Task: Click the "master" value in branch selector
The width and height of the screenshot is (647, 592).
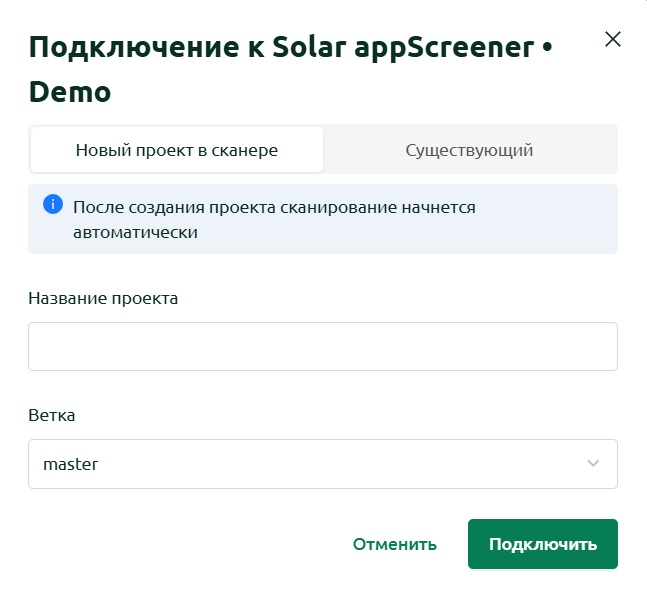Action: (x=71, y=464)
